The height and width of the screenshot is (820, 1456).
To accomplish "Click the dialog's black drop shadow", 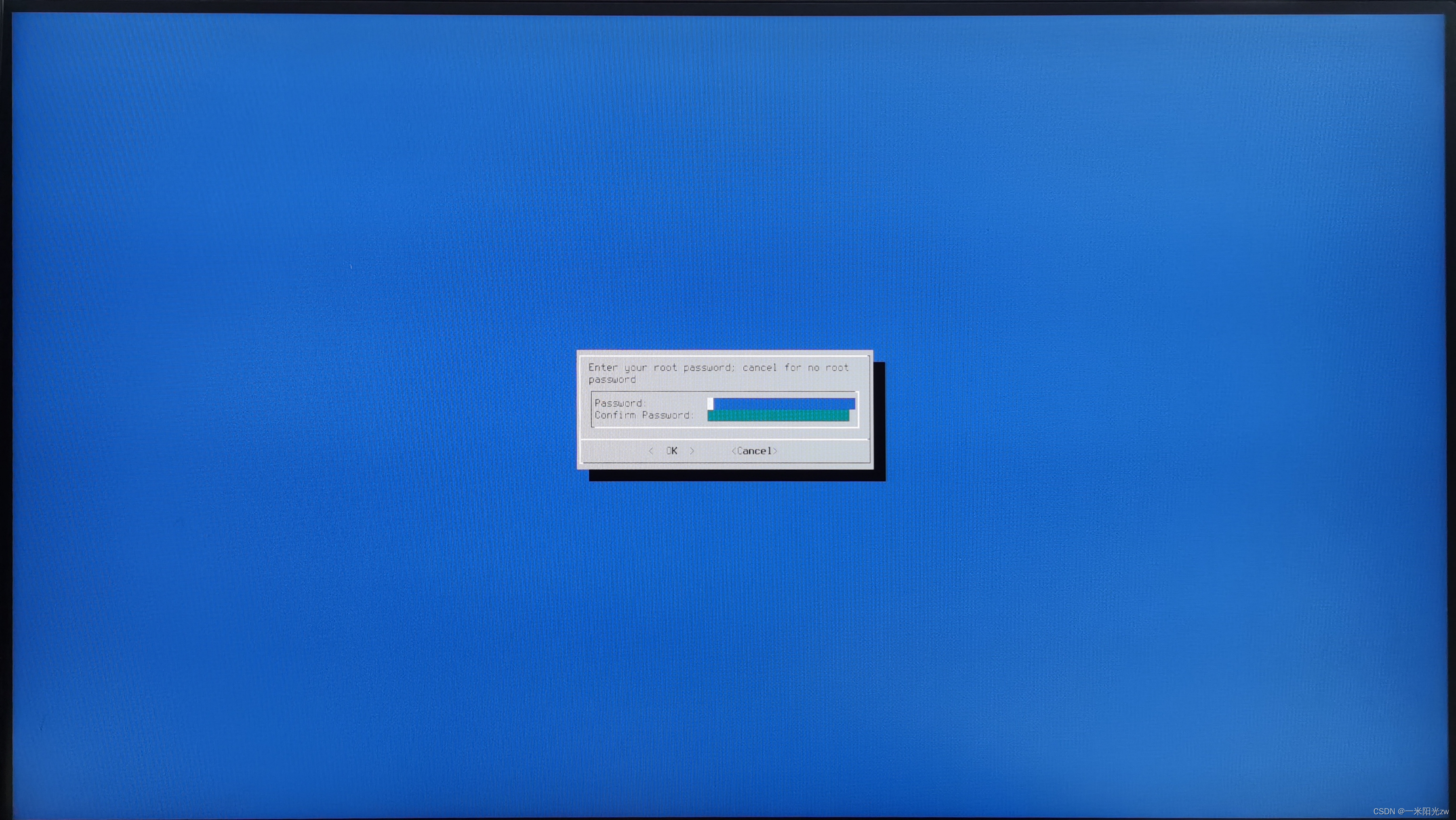I will (x=735, y=475).
